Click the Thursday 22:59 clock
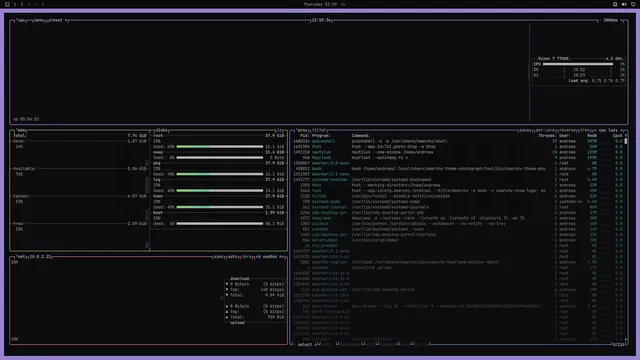640x360 pixels. click(320, 4)
